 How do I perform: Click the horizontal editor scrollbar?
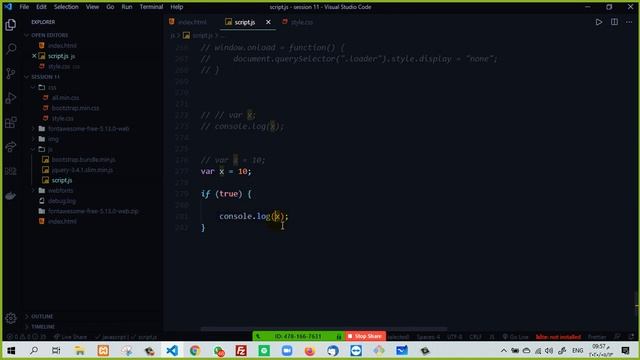(324, 329)
